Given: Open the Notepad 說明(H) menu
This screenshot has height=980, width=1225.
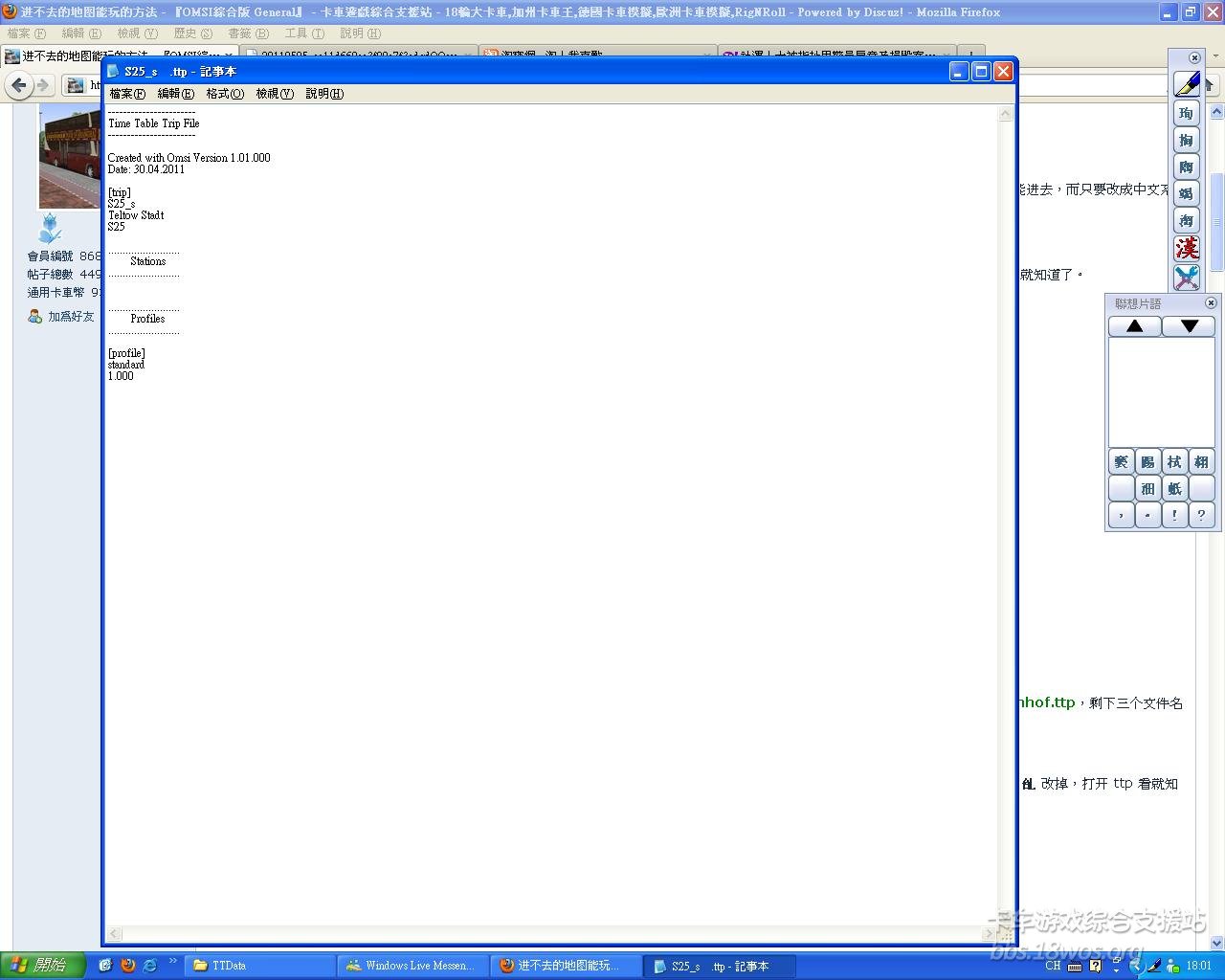Looking at the screenshot, I should pyautogui.click(x=324, y=94).
